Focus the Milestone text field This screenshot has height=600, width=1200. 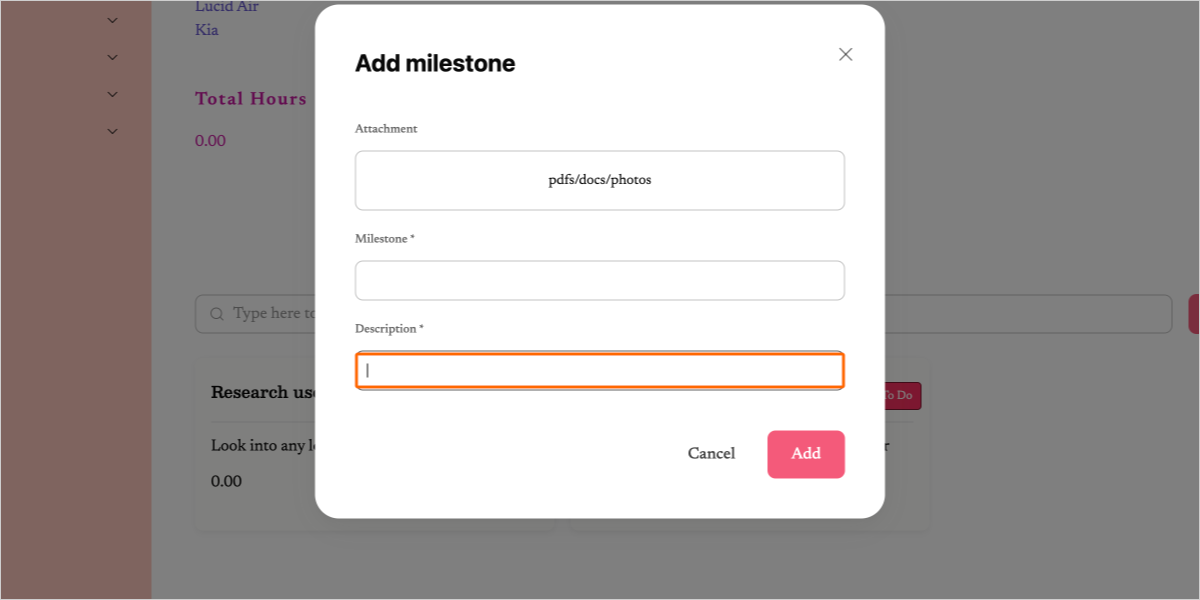[x=600, y=281]
